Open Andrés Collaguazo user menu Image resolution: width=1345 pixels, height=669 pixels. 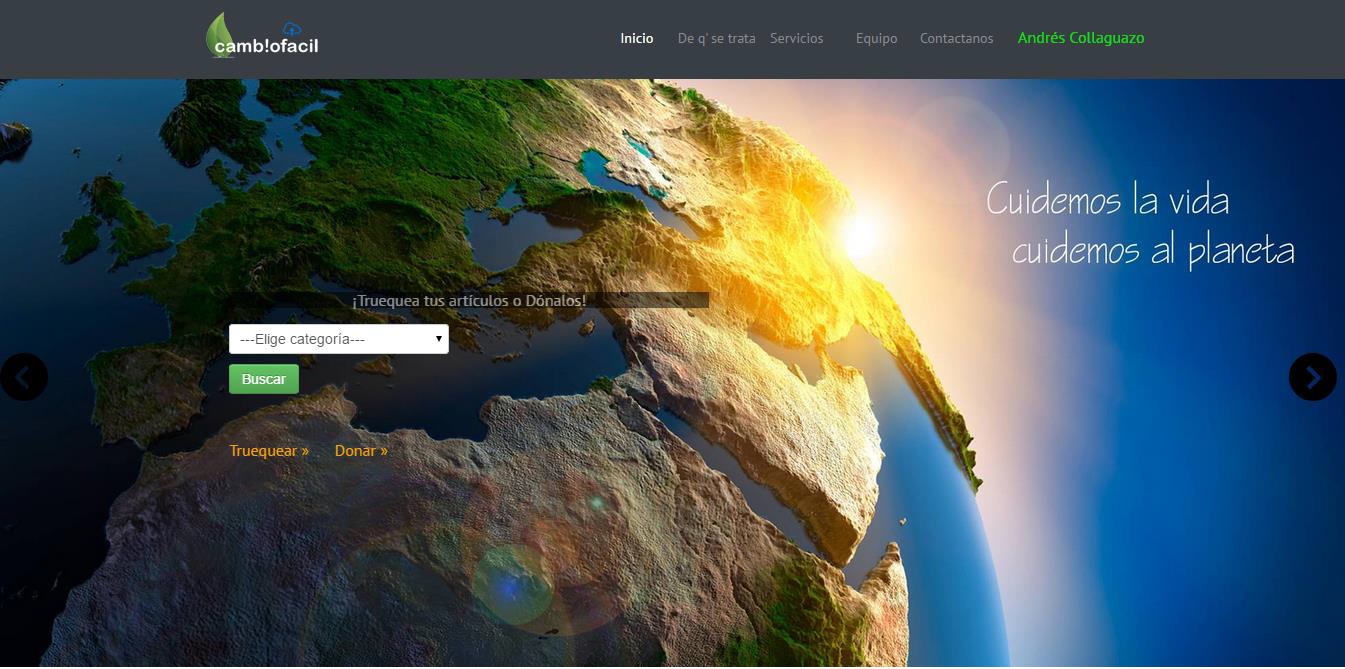coord(1081,38)
